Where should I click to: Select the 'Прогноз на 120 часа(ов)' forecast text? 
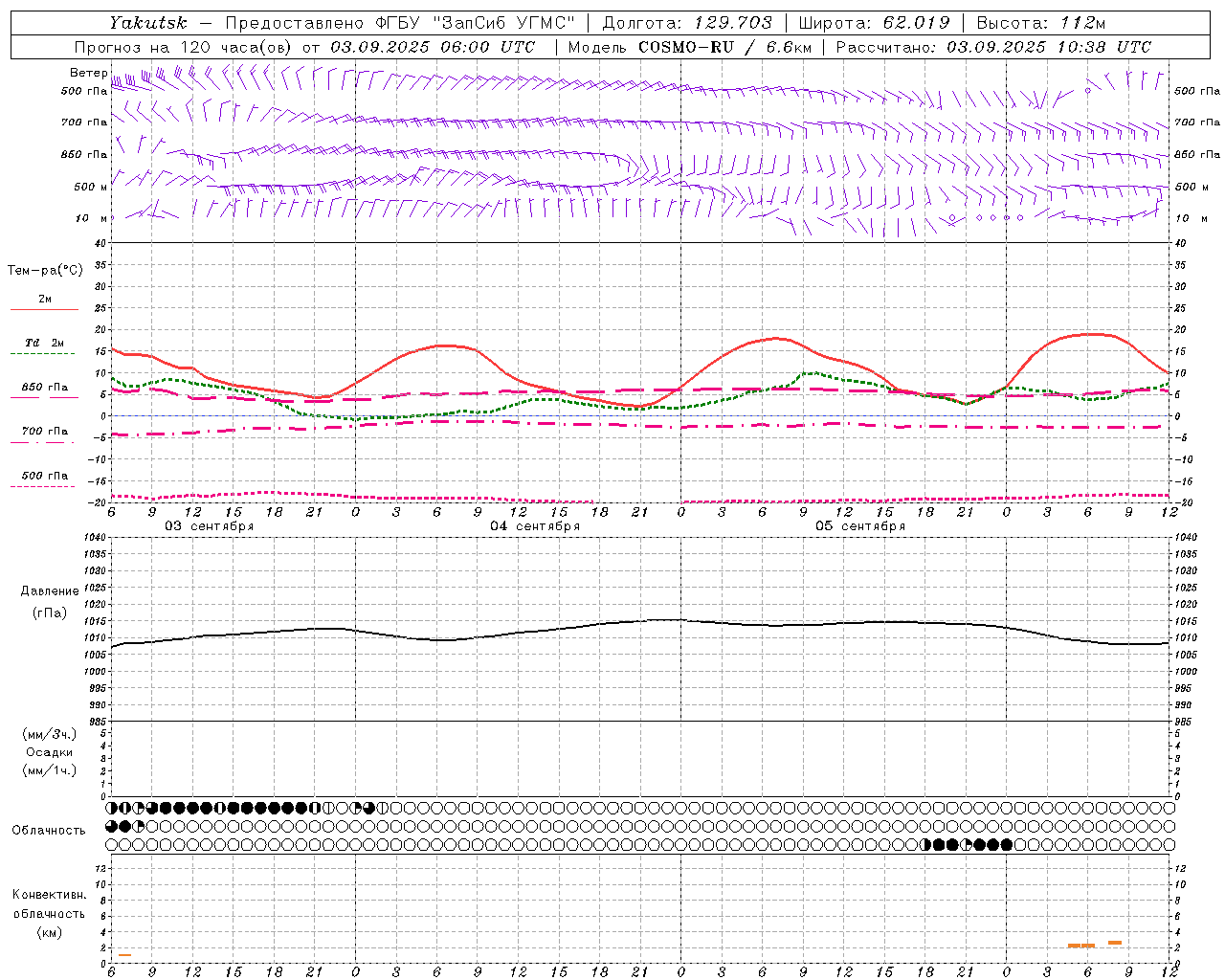tap(184, 47)
